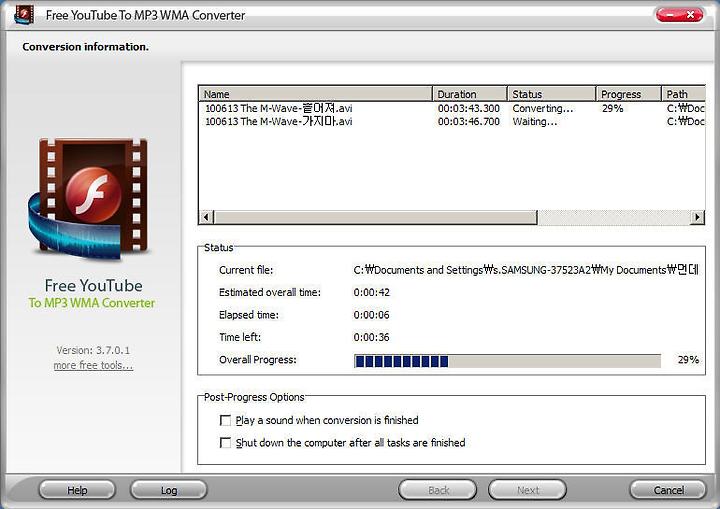
Task: Select the first file row being converted
Action: point(452,108)
